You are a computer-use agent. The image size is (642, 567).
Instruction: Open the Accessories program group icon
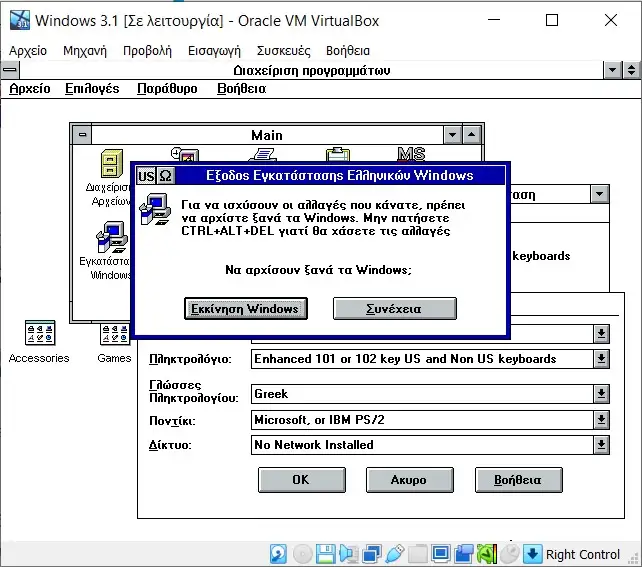[40, 332]
